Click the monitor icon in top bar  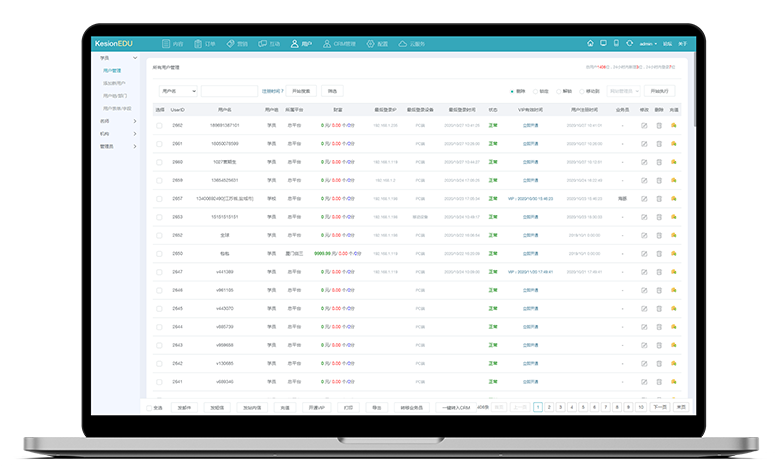click(x=603, y=44)
